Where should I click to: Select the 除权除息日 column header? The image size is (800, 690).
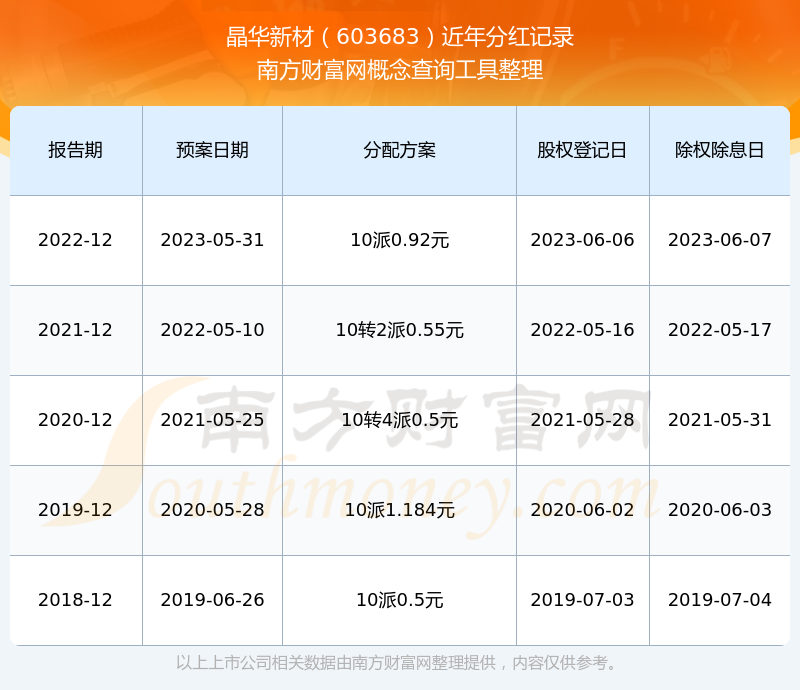coord(719,150)
